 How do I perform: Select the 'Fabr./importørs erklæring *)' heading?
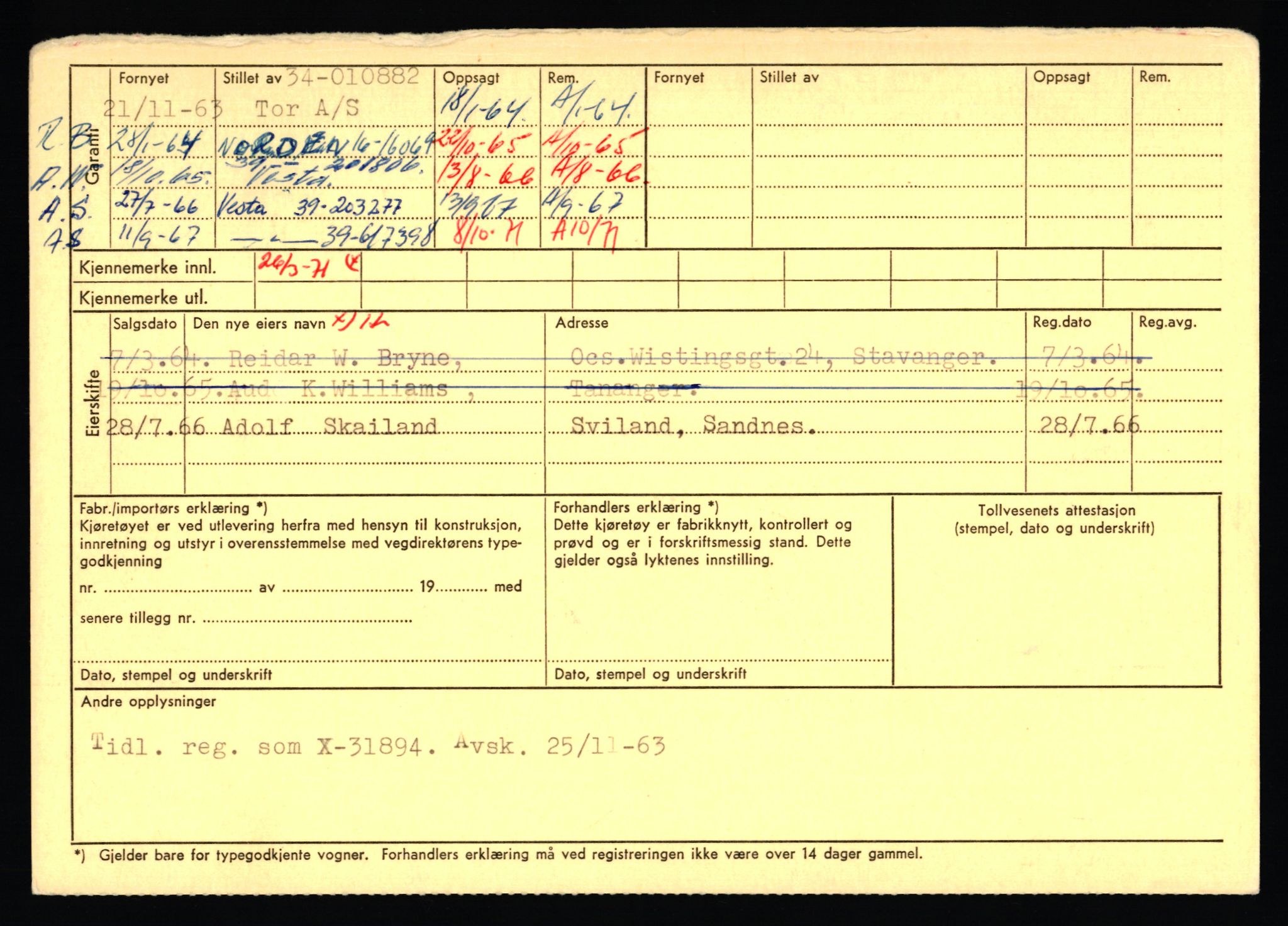pos(174,508)
